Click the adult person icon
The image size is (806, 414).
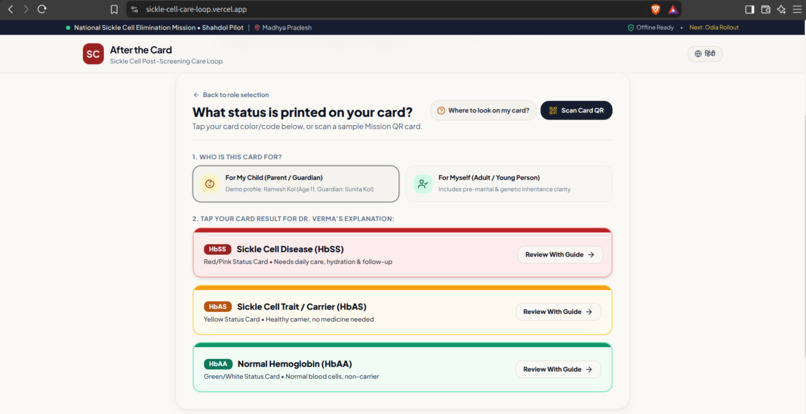click(423, 184)
